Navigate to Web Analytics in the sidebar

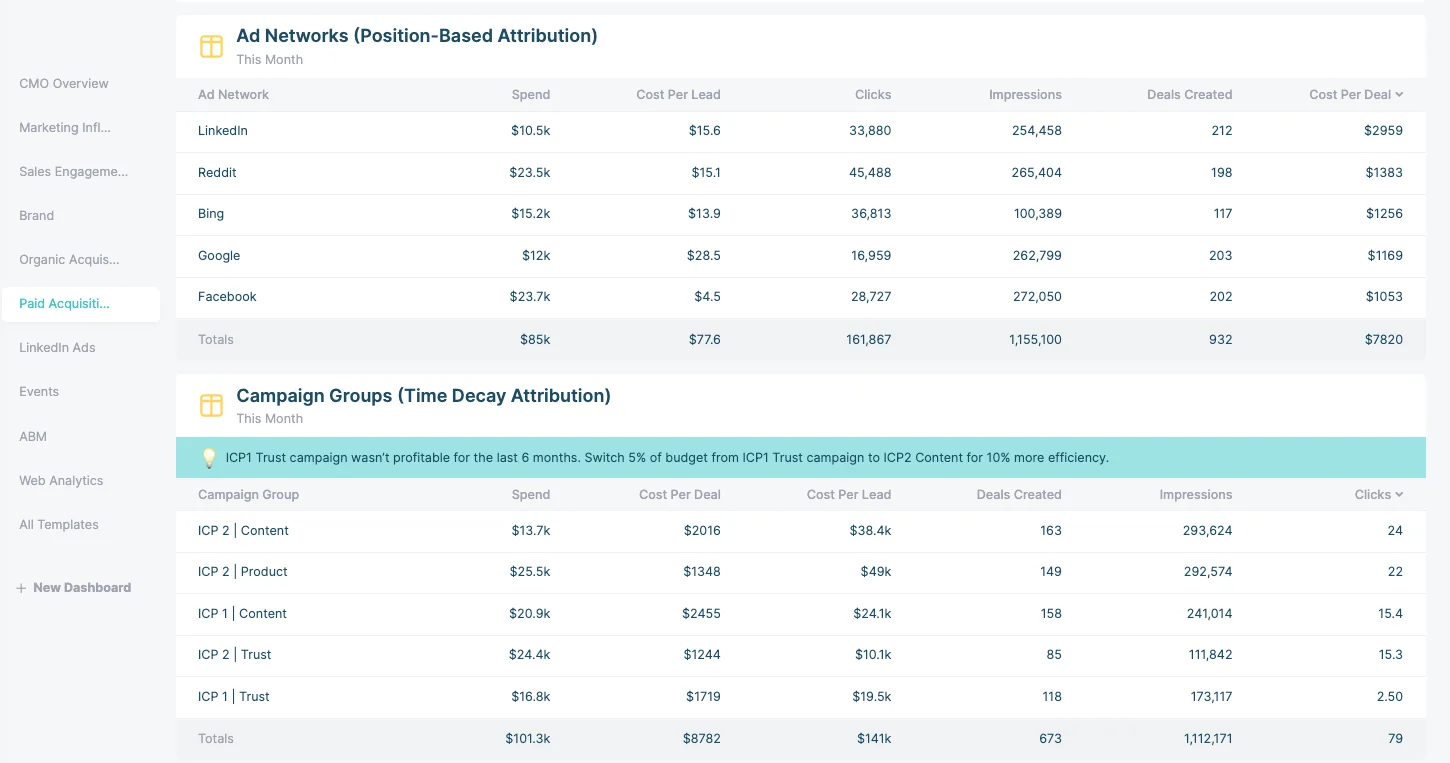pyautogui.click(x=61, y=480)
